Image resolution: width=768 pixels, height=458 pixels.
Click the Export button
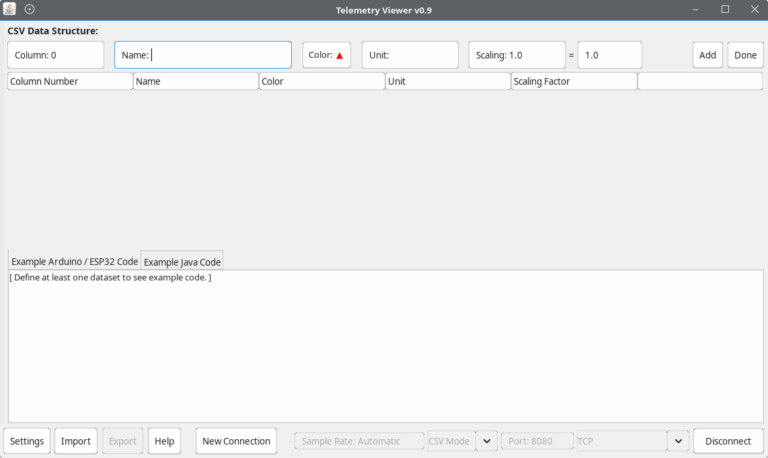pyautogui.click(x=122, y=441)
